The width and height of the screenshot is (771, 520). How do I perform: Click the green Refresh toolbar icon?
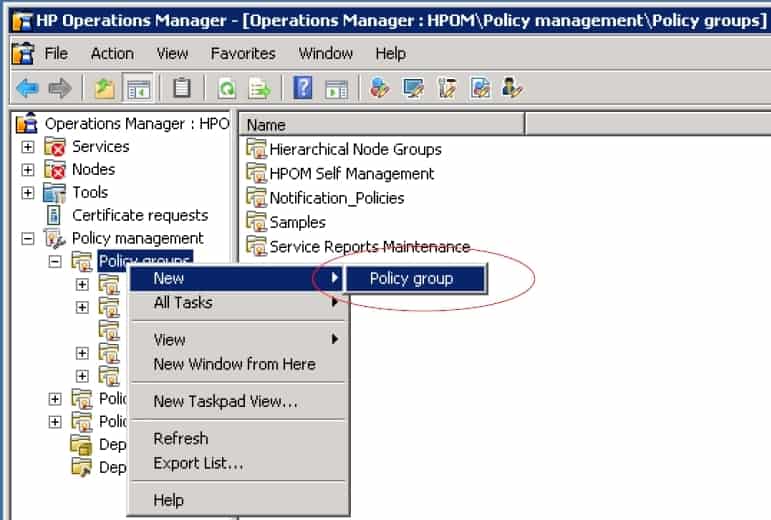tap(227, 89)
